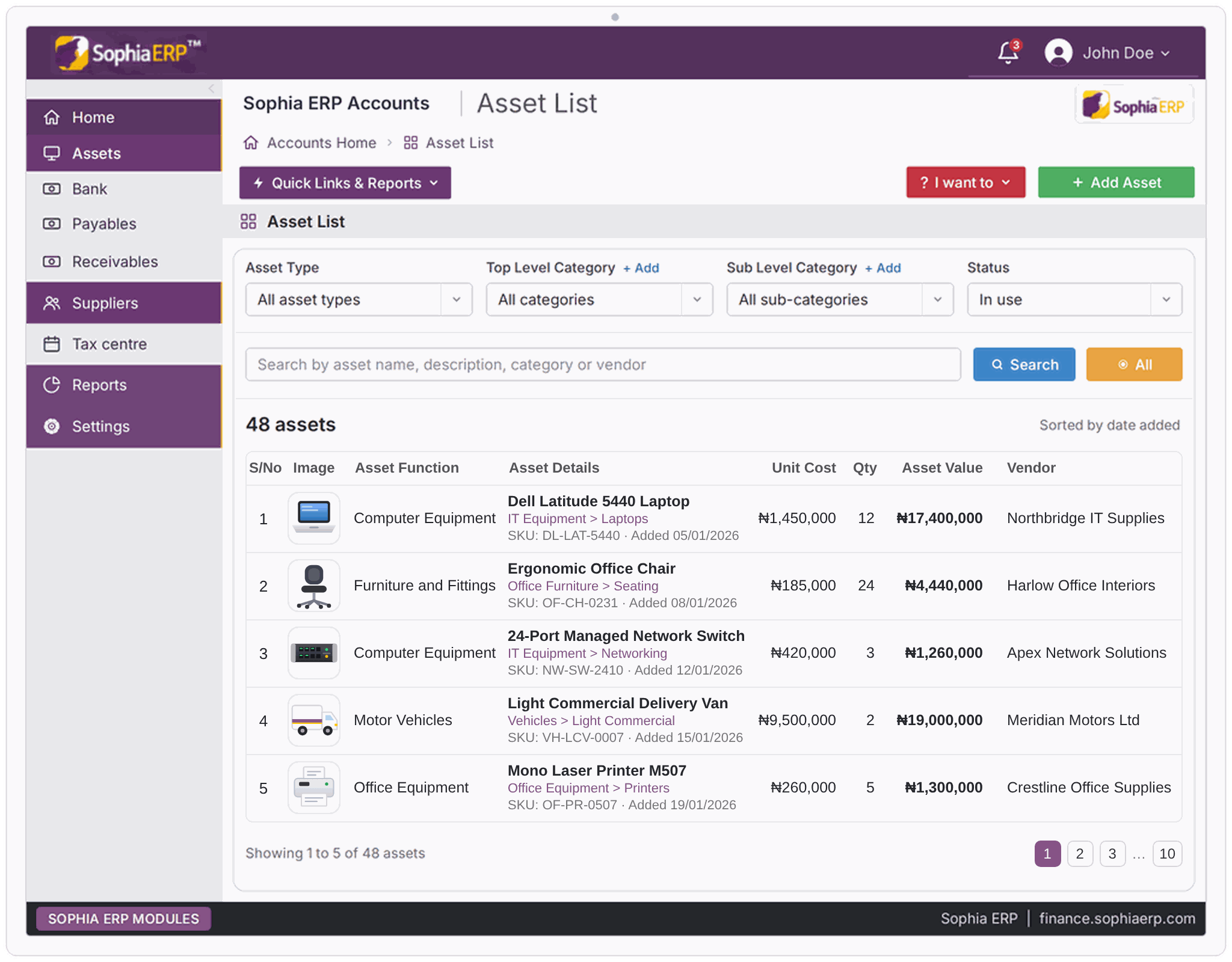Screen dimensions: 1232x962
Task: Click the Asset List breadcrumb grid icon
Action: pyautogui.click(x=411, y=143)
